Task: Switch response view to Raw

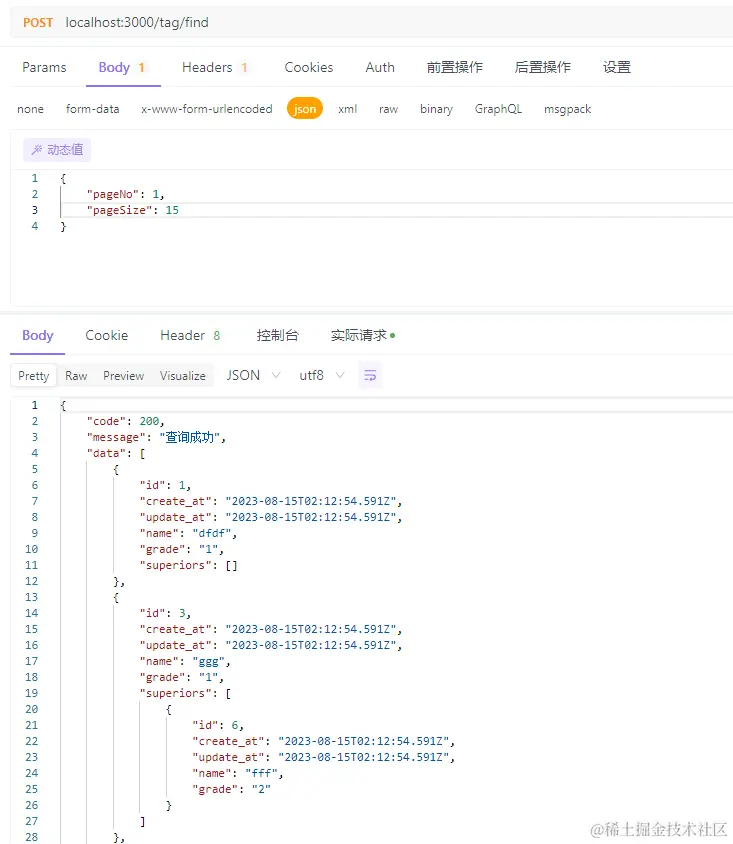Action: click(76, 376)
